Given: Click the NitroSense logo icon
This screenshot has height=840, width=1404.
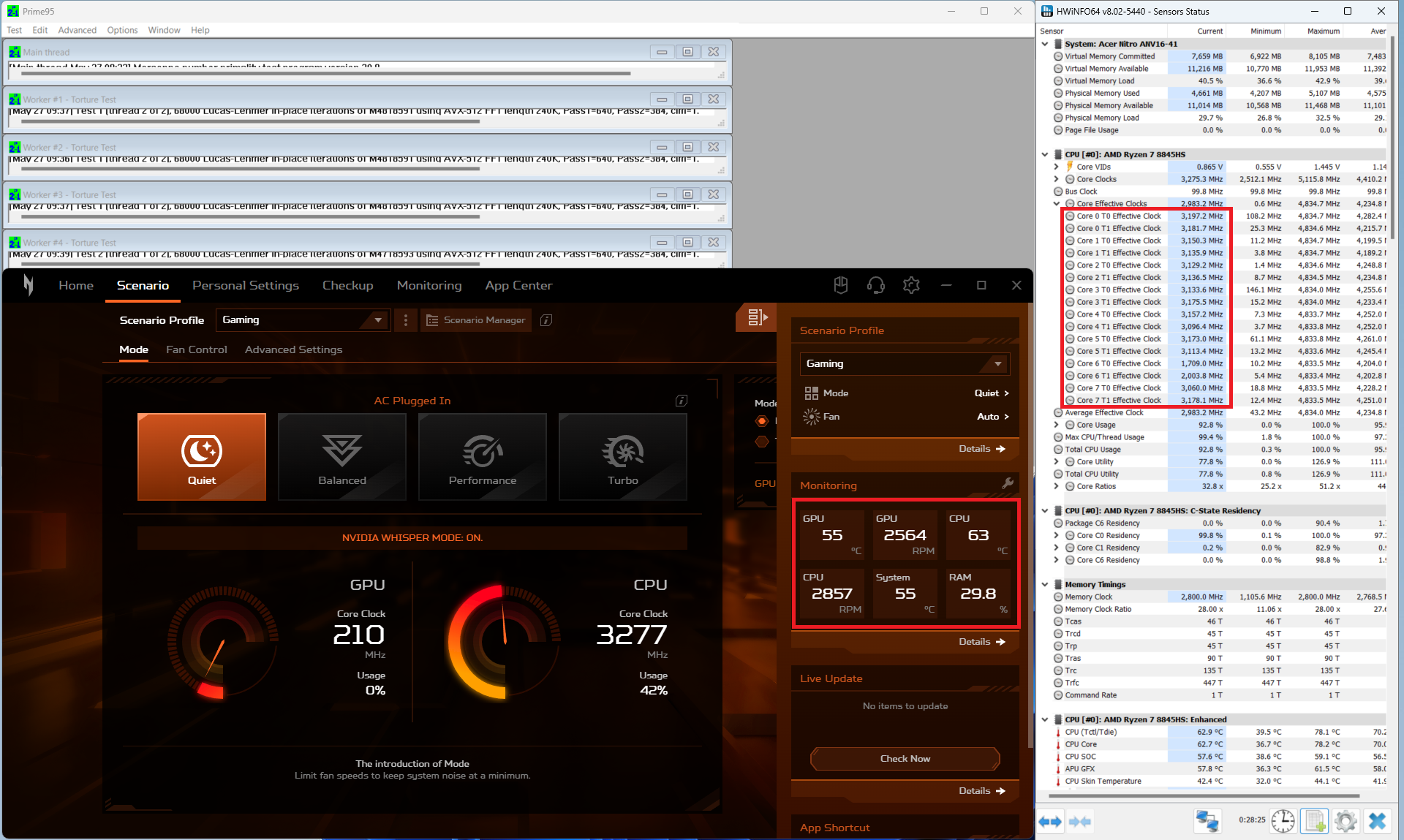Looking at the screenshot, I should 29,285.
